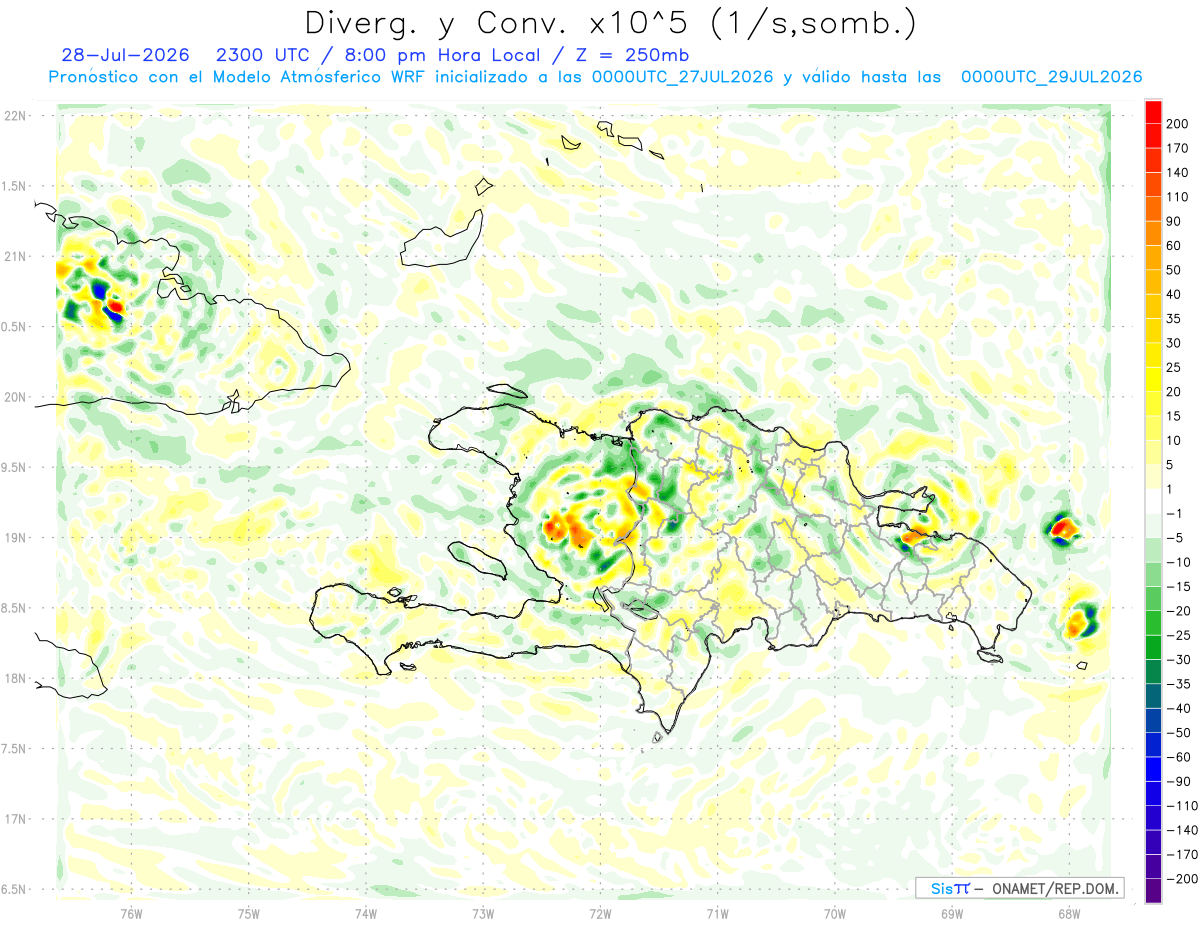
Task: Click the 73W longitude label
Action: coord(483,913)
